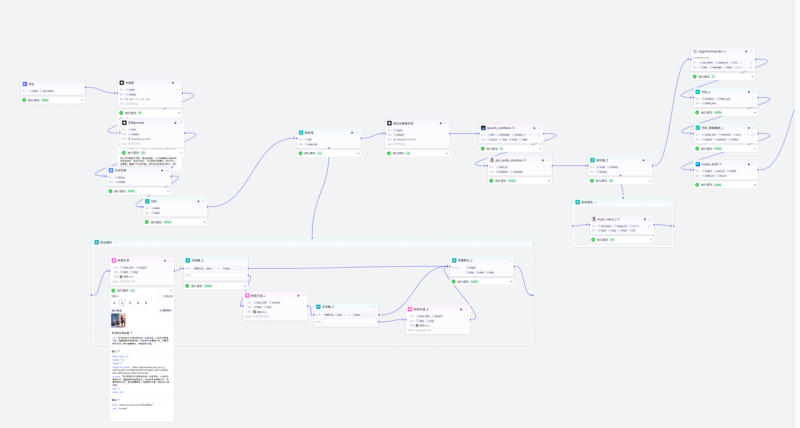
Task: Click the img2_video_1 plugin icon
Action: (x=594, y=219)
